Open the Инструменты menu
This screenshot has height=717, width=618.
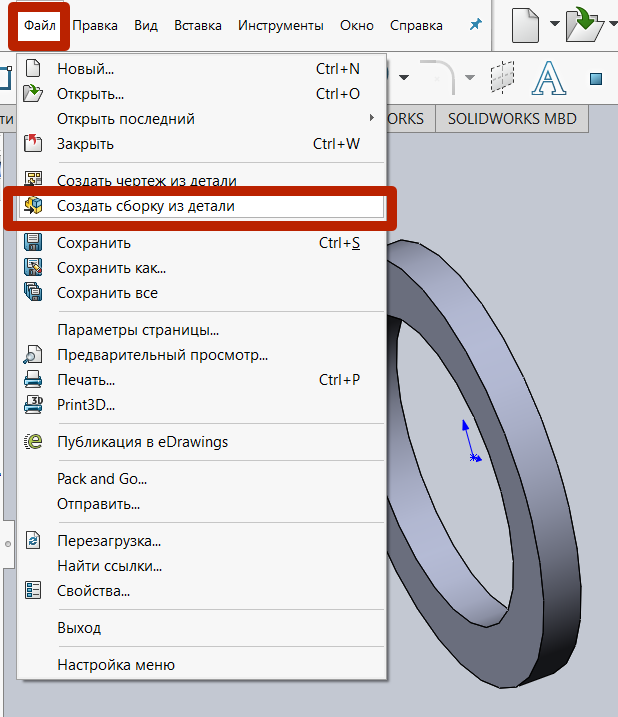pos(280,25)
